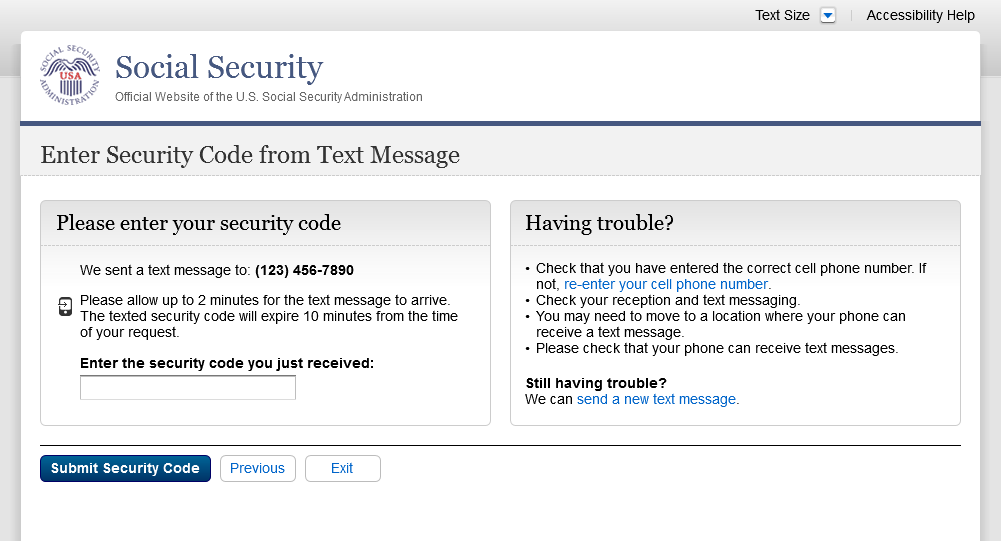Click the Exit button
This screenshot has height=542, width=1002.
pos(342,468)
